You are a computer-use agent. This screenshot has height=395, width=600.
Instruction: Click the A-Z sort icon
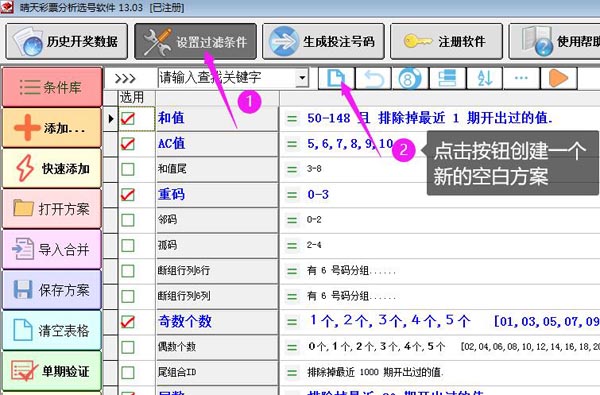point(484,78)
